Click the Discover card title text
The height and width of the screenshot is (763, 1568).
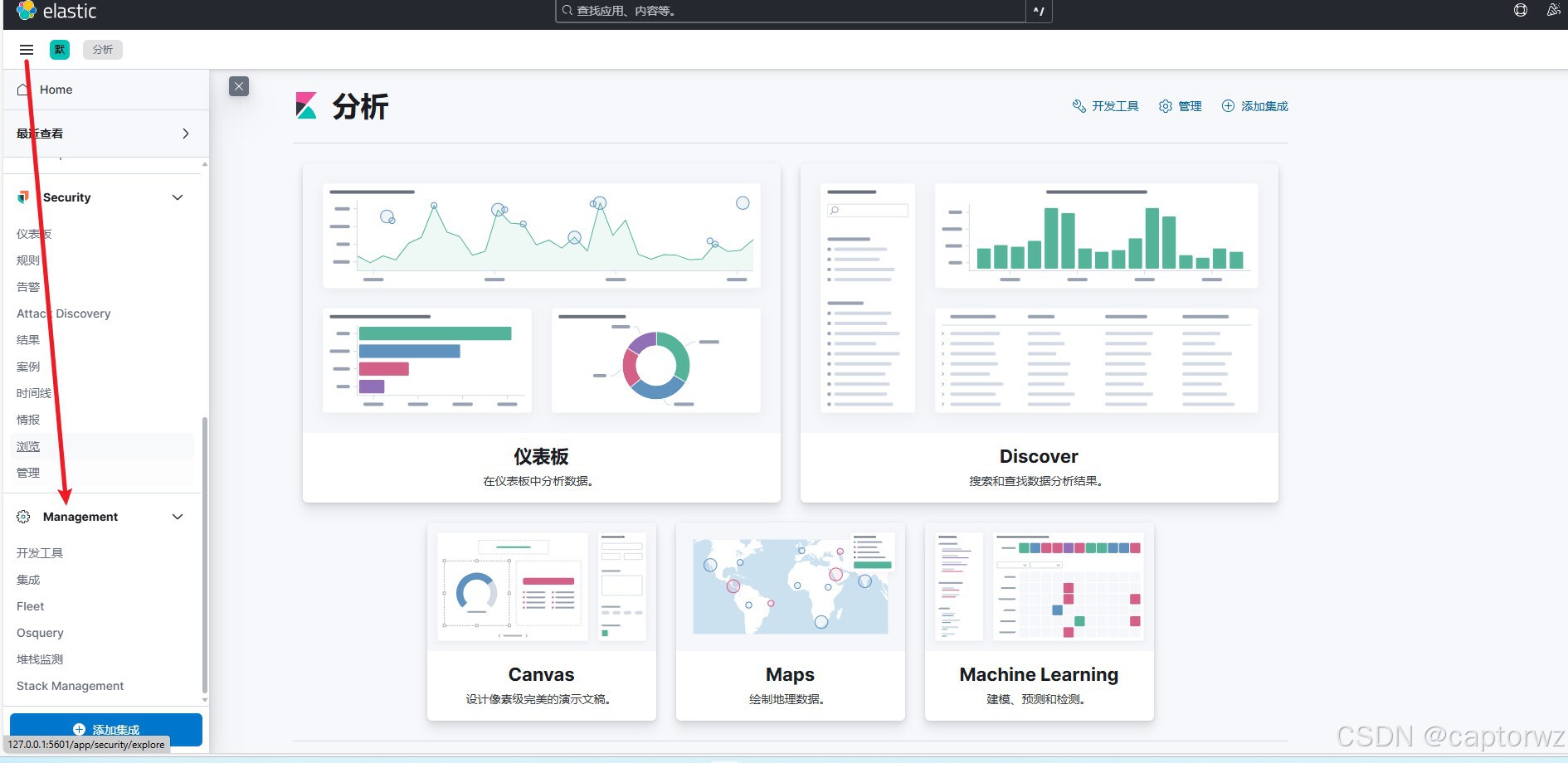pos(1039,456)
